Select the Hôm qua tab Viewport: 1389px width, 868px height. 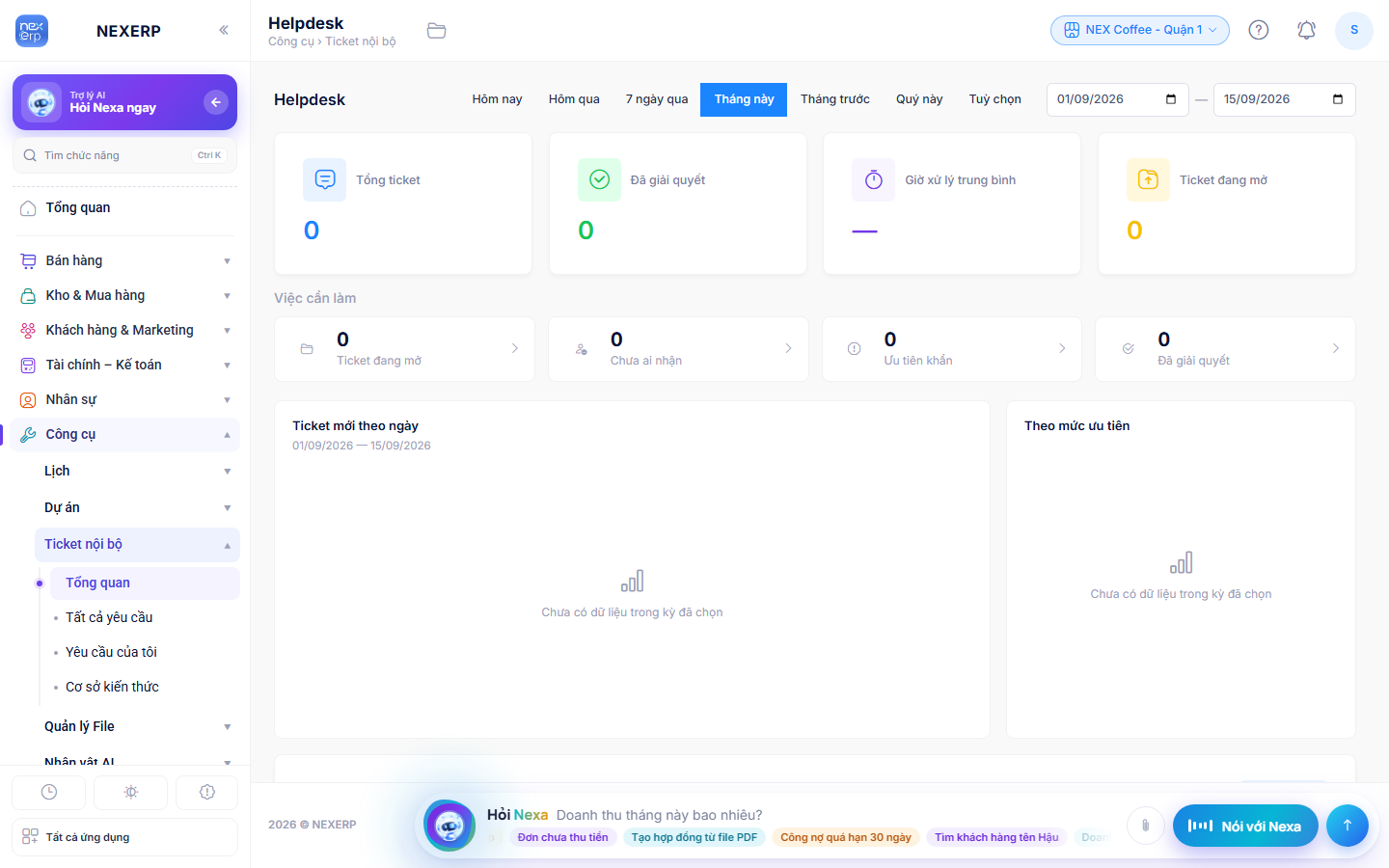click(574, 99)
